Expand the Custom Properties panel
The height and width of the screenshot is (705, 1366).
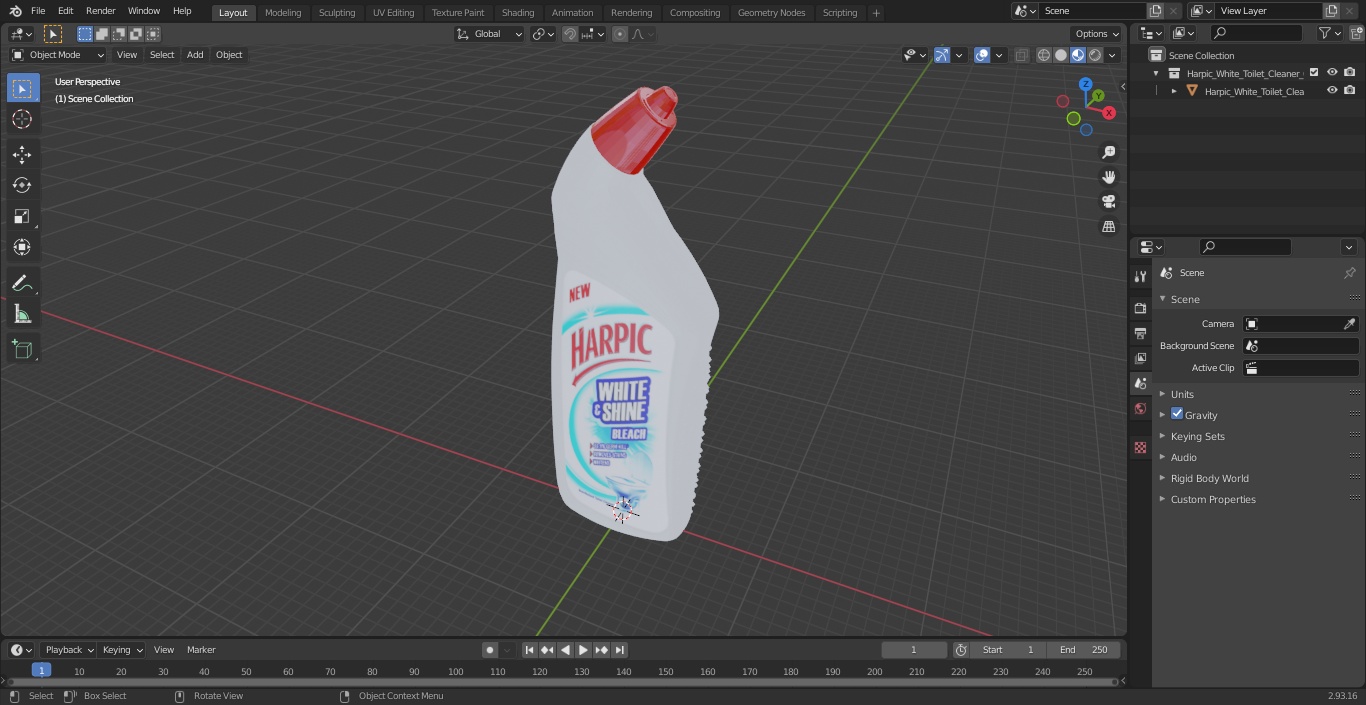[1212, 499]
